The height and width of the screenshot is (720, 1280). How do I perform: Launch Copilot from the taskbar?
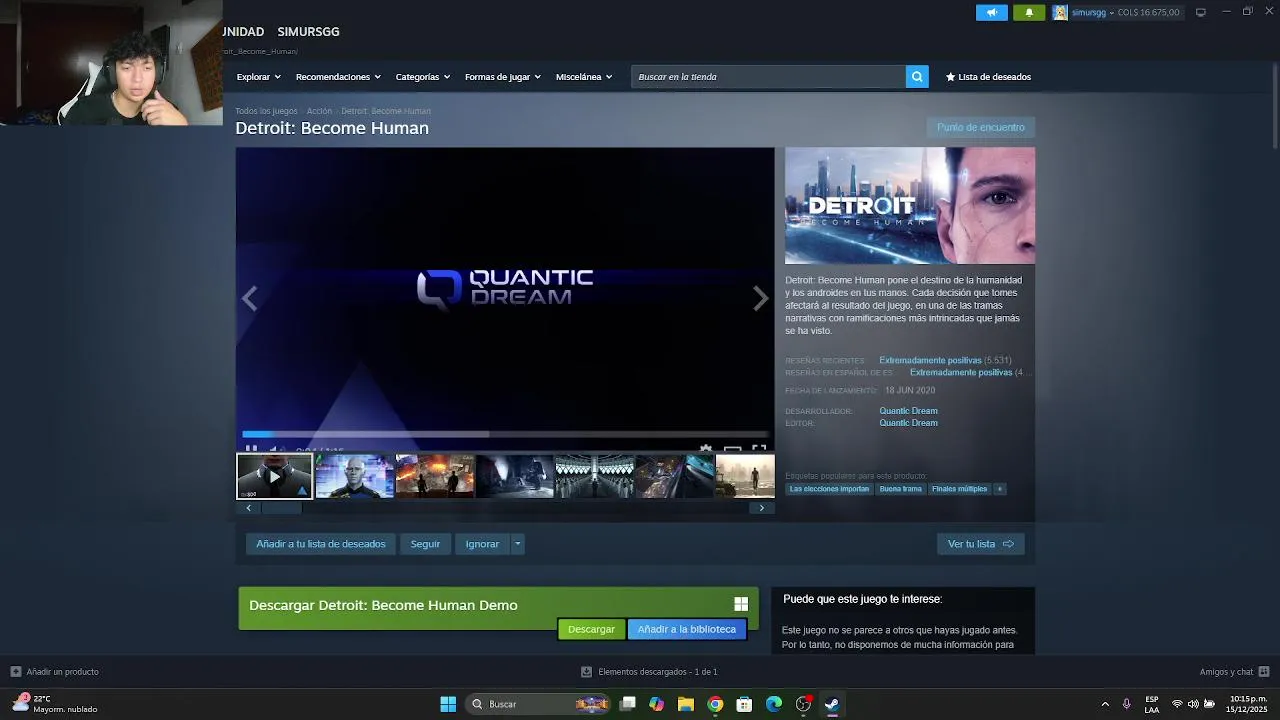656,704
